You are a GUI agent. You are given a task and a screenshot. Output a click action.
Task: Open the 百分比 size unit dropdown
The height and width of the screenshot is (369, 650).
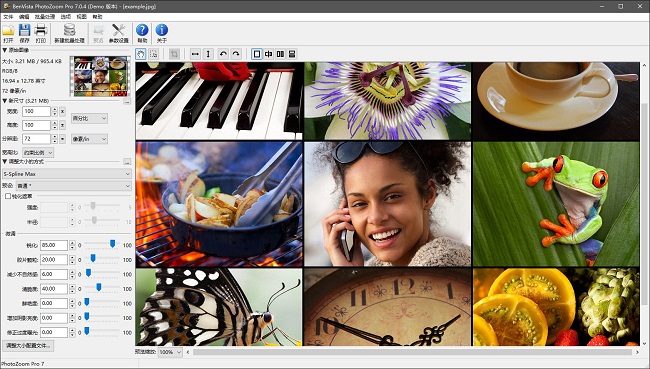click(90, 119)
